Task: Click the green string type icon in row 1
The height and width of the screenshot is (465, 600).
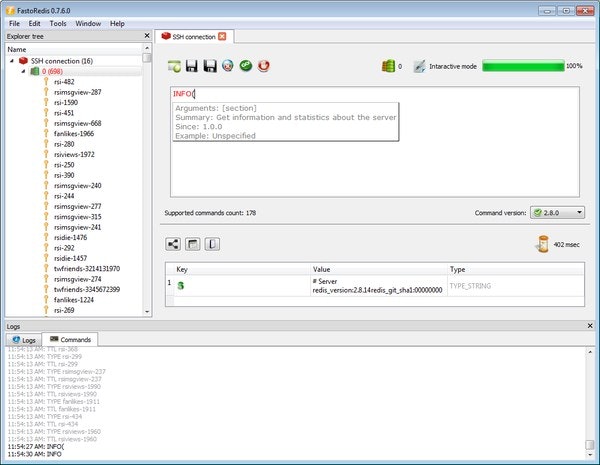Action: coord(181,286)
